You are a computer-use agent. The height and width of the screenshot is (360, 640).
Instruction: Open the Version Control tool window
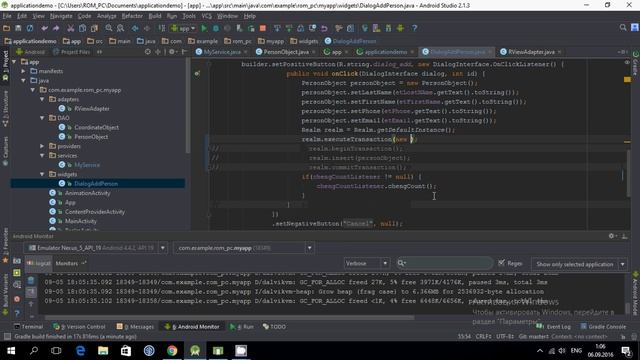(80, 327)
